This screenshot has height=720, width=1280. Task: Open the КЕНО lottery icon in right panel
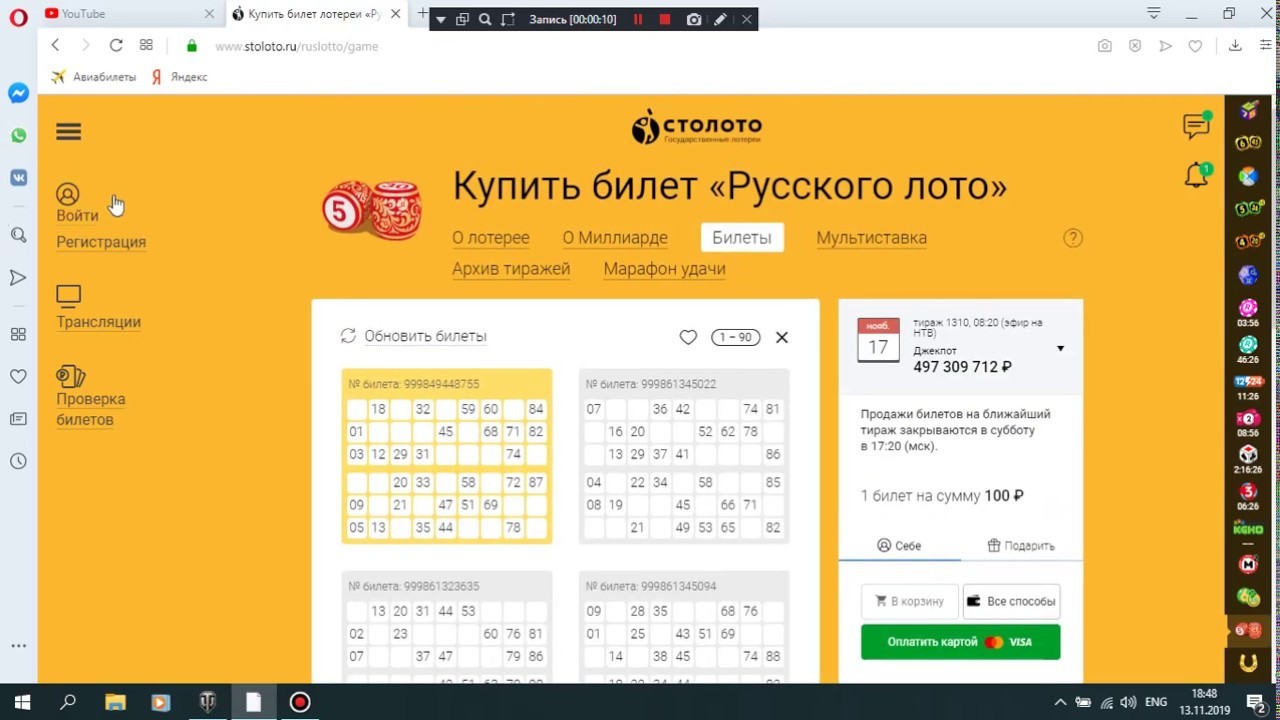[x=1248, y=528]
